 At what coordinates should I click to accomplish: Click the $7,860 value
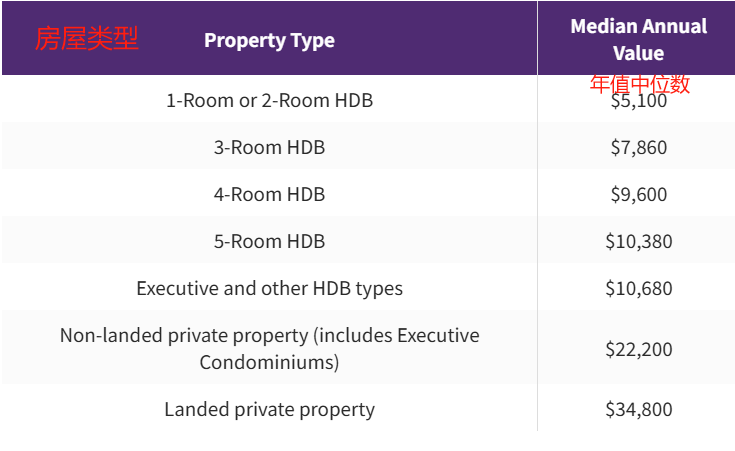(x=638, y=148)
